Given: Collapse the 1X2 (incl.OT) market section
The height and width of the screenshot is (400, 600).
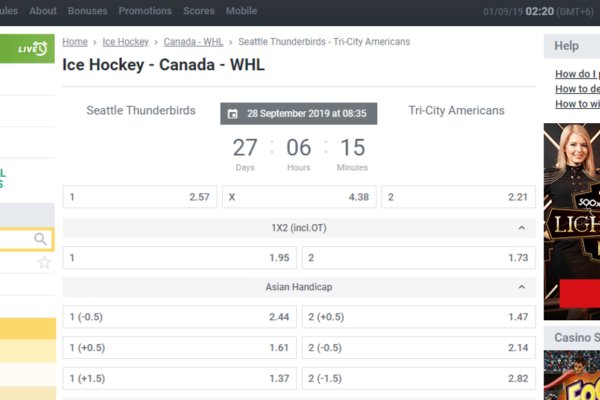Looking at the screenshot, I should 521,229.
